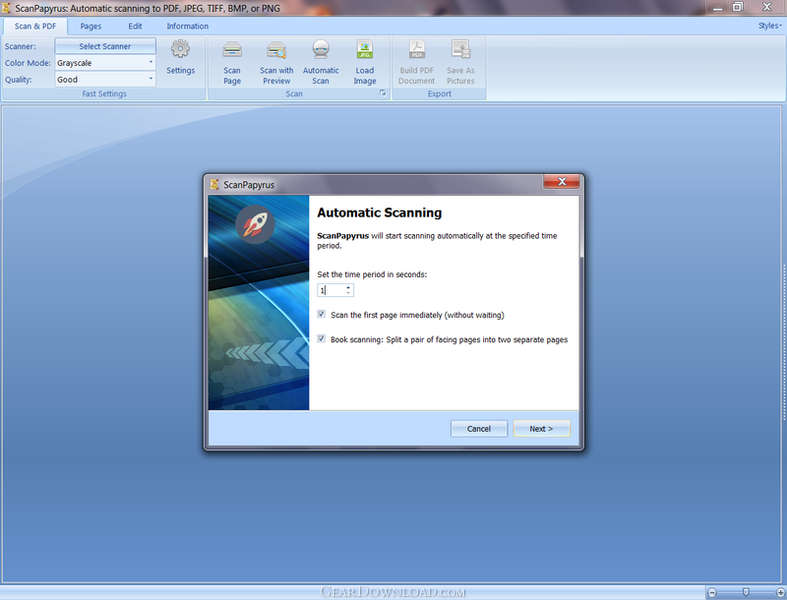Click the Load Image icon
The image size is (787, 600).
364,49
